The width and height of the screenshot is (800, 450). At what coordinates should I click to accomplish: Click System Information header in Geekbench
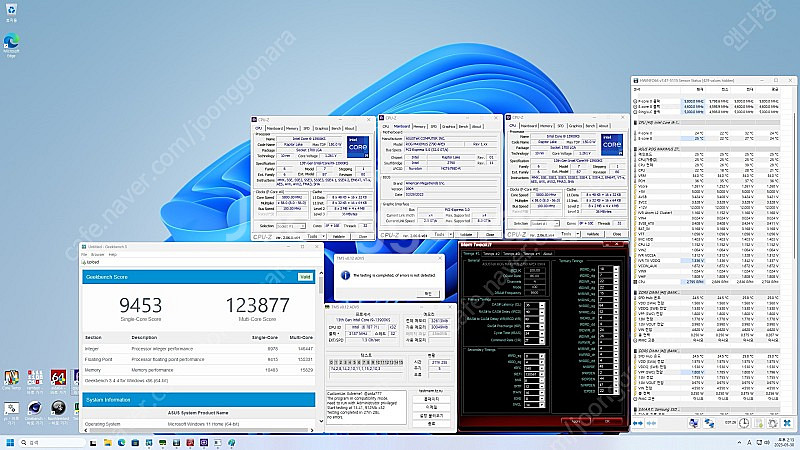(x=198, y=399)
